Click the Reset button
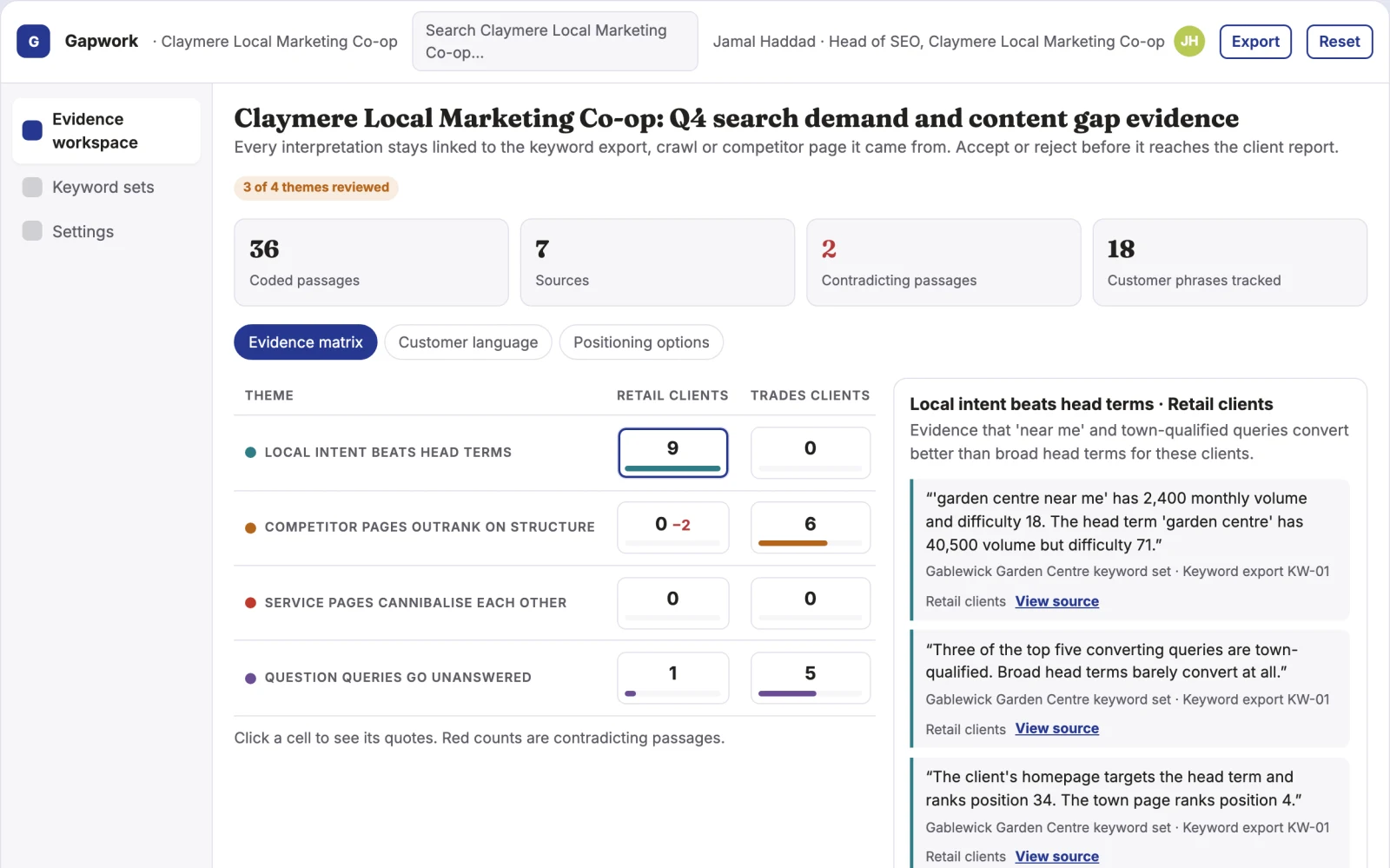The width and height of the screenshot is (1390, 868). 1339,41
